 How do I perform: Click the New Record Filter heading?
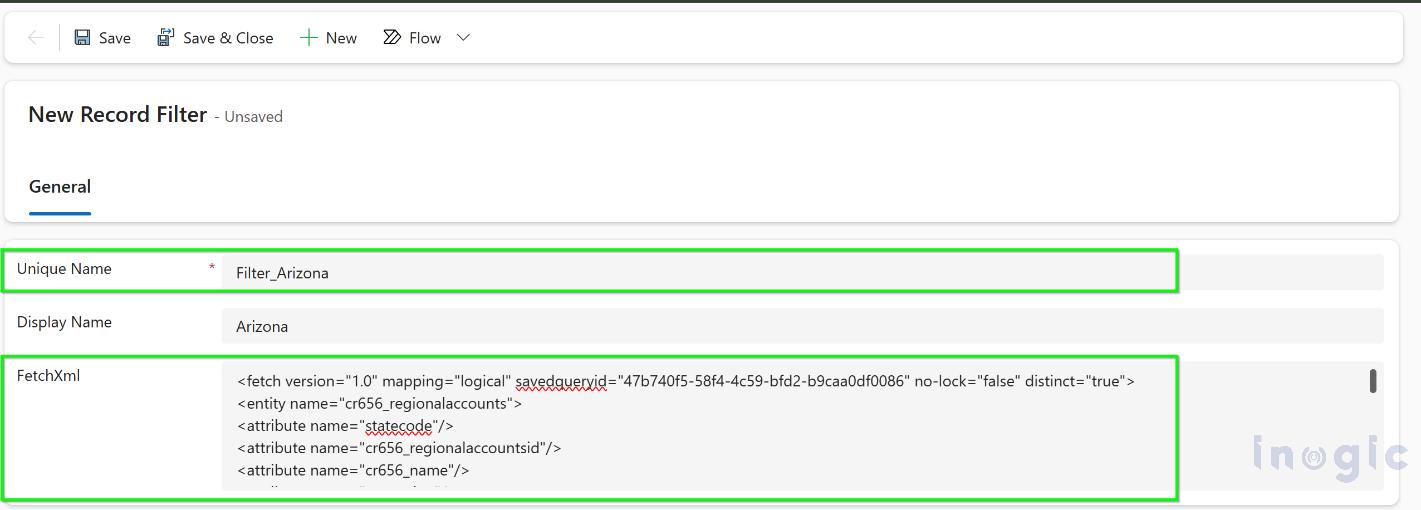coord(117,114)
